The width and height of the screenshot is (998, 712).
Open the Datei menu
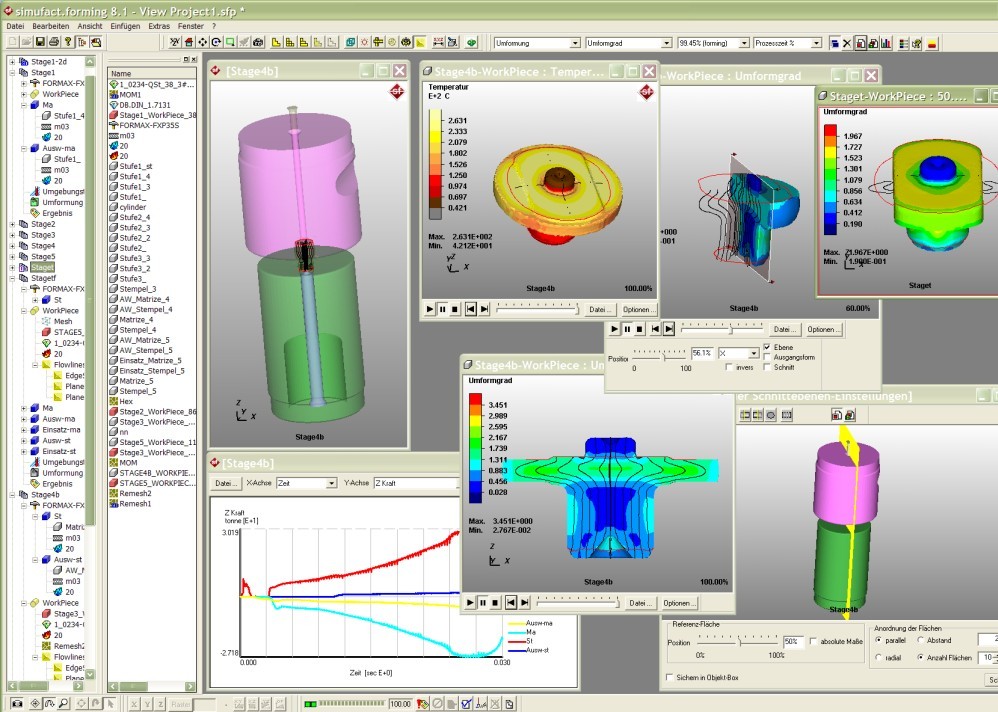(15, 26)
